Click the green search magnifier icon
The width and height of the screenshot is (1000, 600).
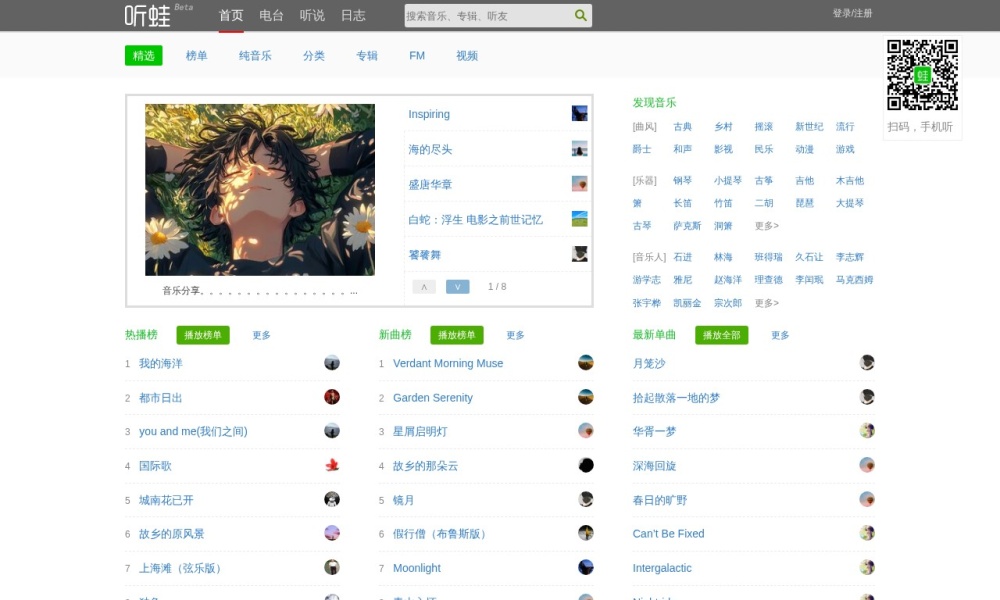pyautogui.click(x=580, y=15)
